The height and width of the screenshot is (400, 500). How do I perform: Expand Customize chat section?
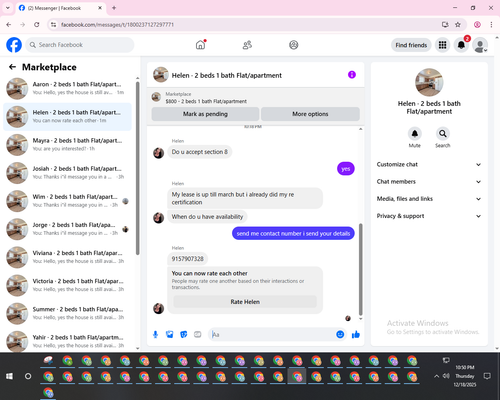429,164
